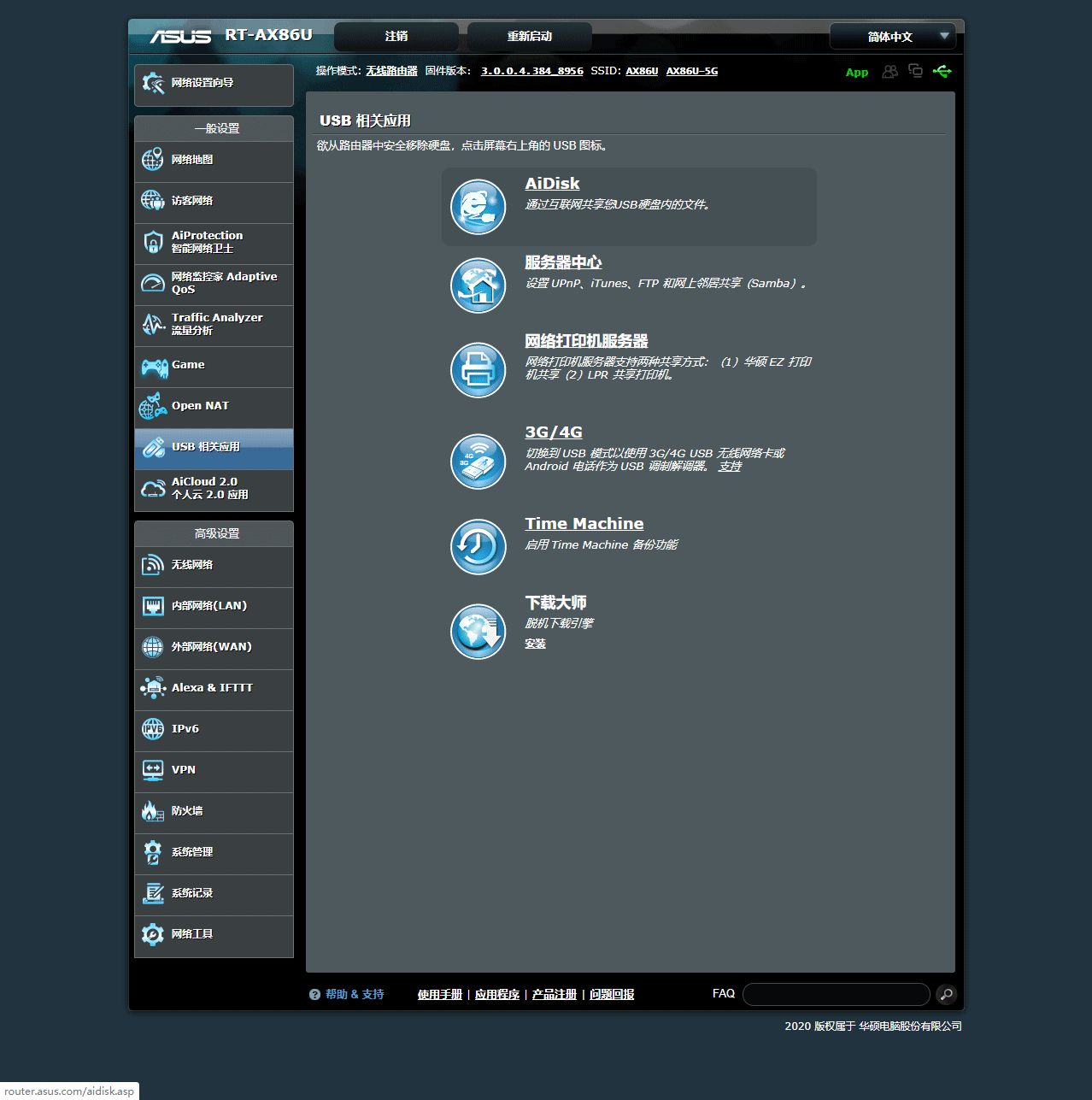The width and height of the screenshot is (1092, 1100).
Task: Click the guest network (访客网络) sidebar icon
Action: (x=153, y=200)
